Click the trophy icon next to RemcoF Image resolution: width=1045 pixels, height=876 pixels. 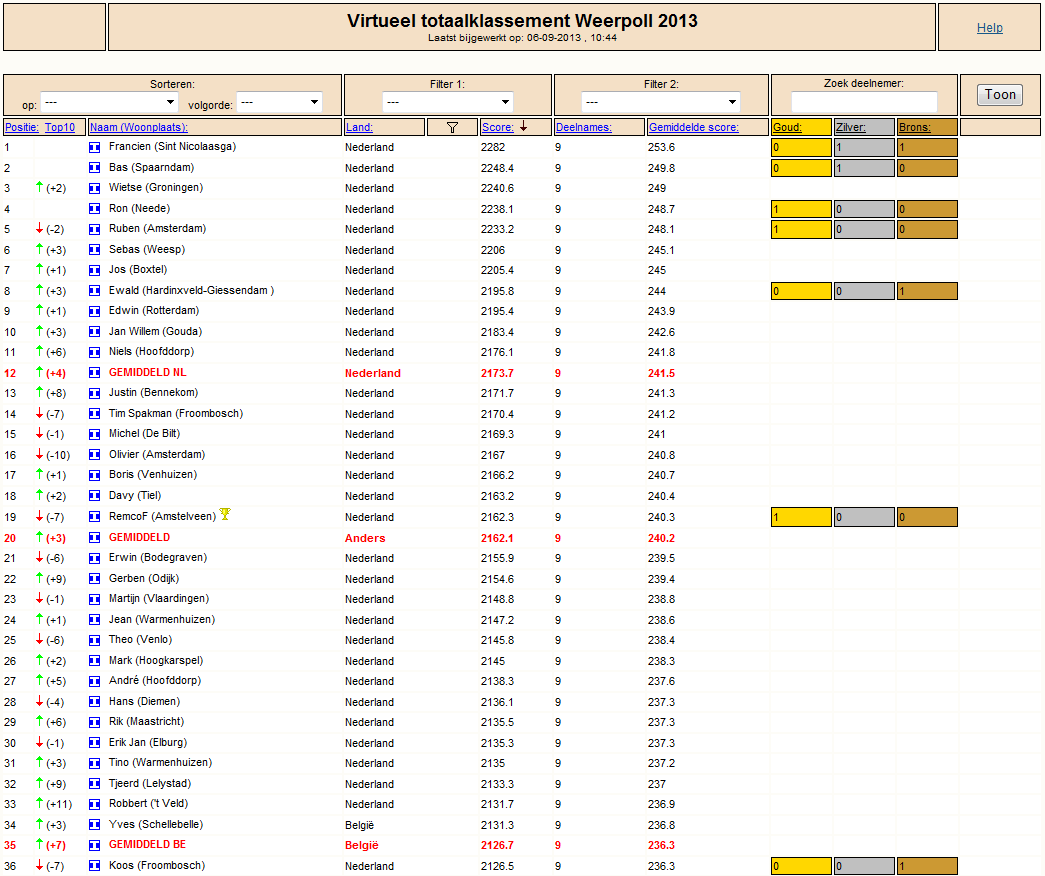click(225, 514)
